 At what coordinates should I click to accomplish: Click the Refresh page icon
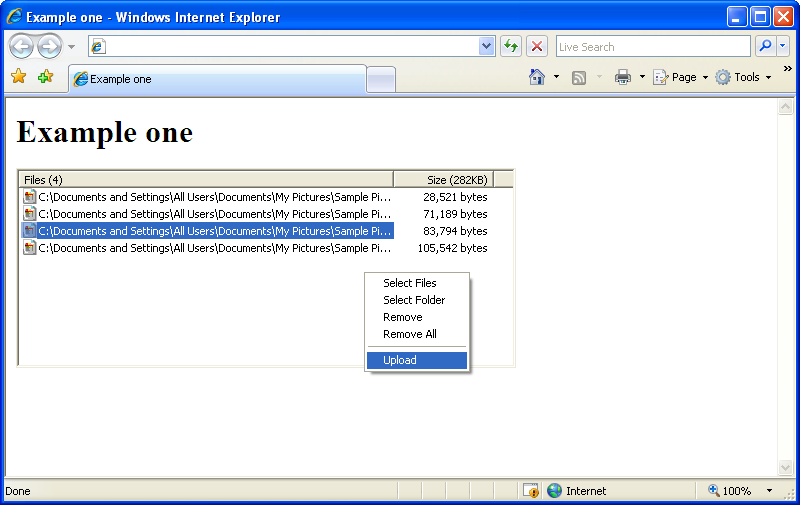point(511,46)
